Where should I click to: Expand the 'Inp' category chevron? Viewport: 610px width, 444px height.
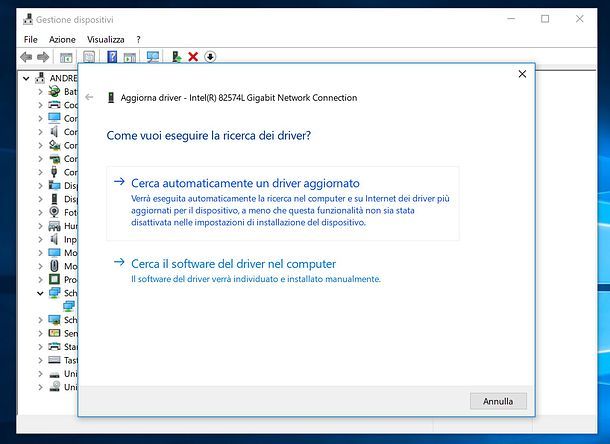40,239
